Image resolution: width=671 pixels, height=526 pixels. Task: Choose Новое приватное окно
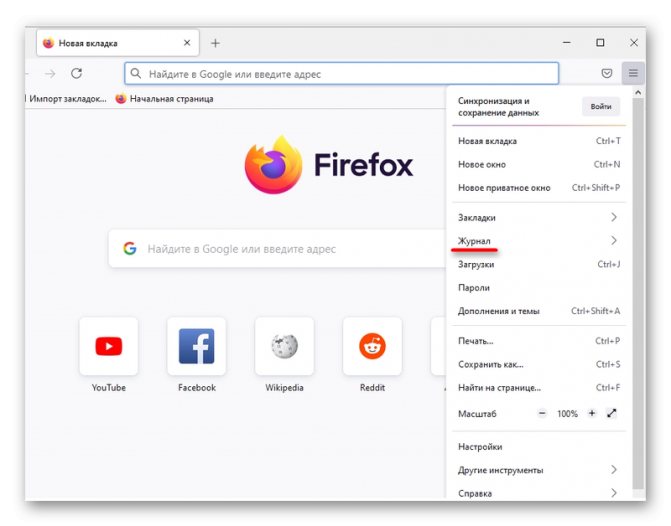click(539, 187)
